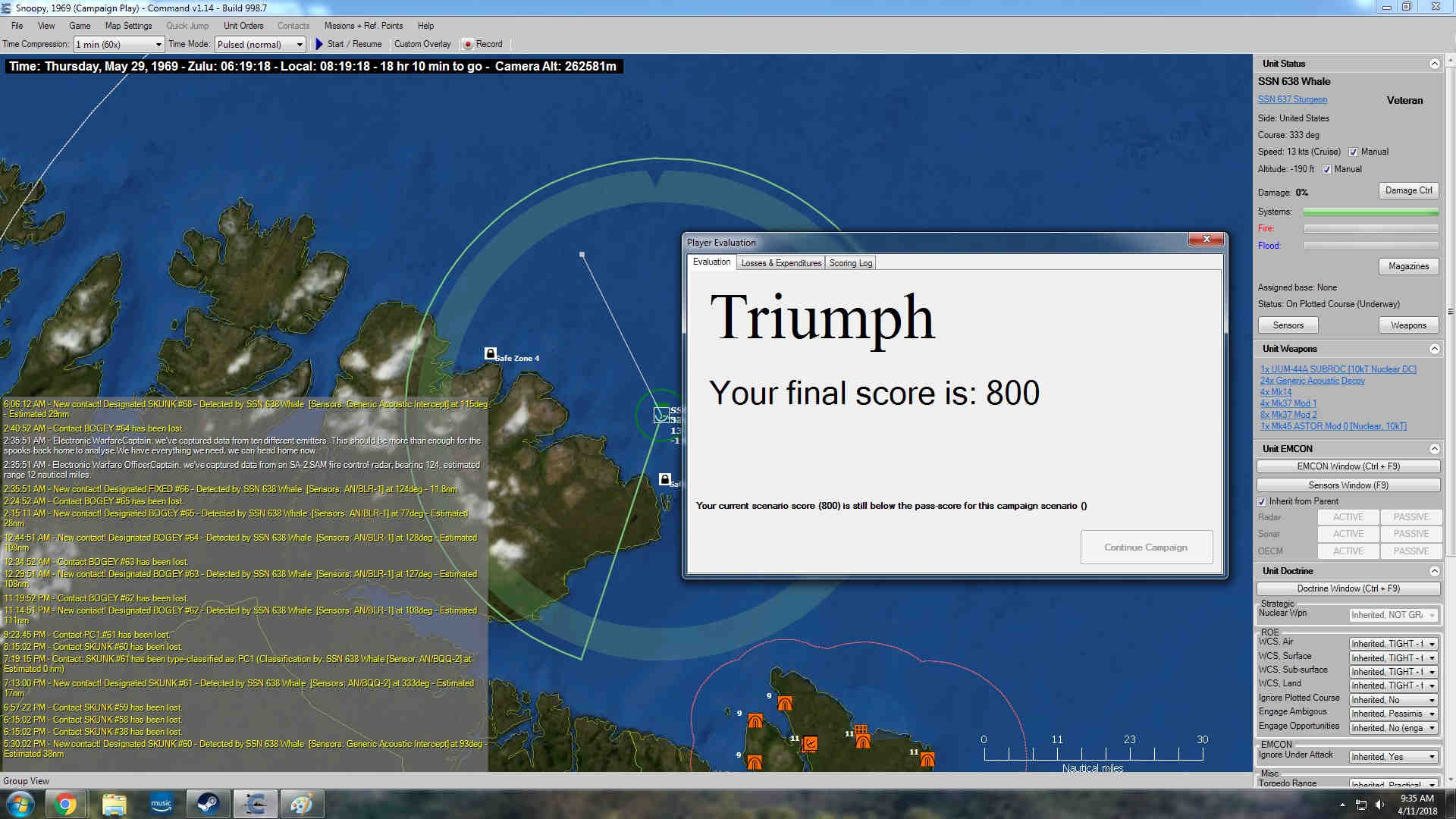Uncheck Inherit from Parent checkbox
The image size is (1456, 819).
pyautogui.click(x=1263, y=501)
